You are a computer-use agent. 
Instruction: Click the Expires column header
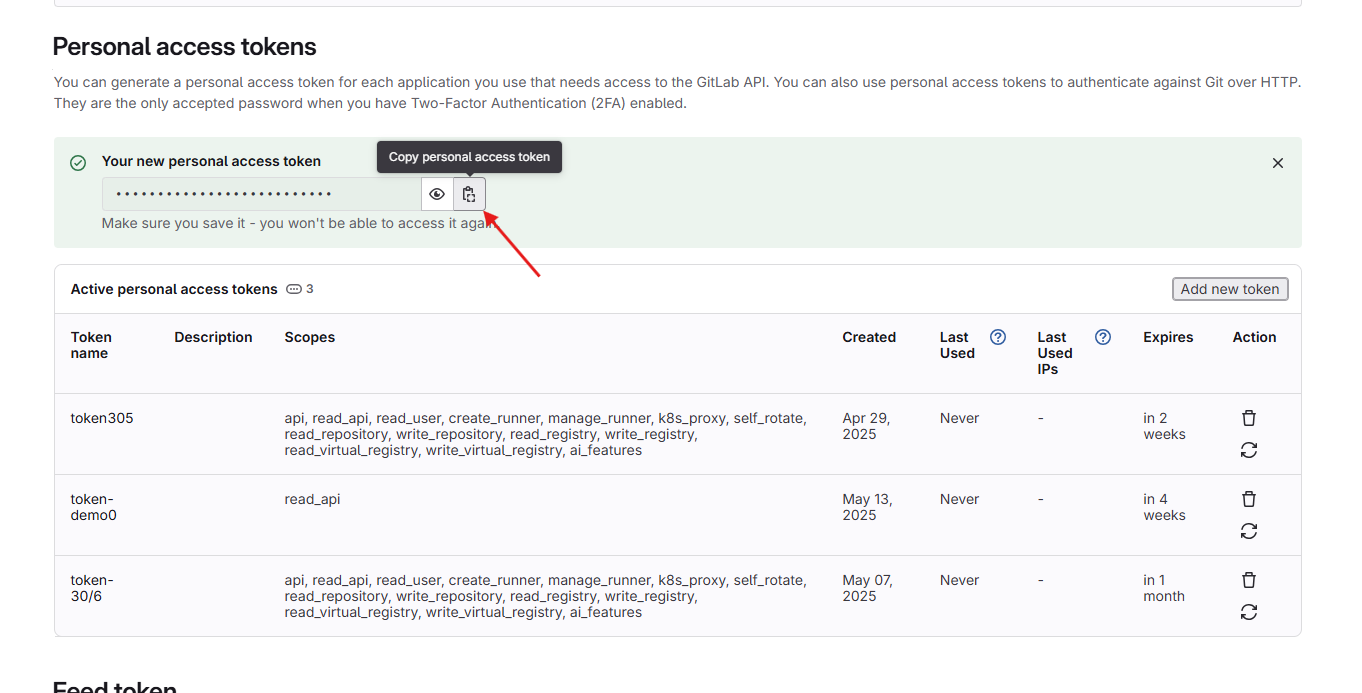coord(1168,337)
